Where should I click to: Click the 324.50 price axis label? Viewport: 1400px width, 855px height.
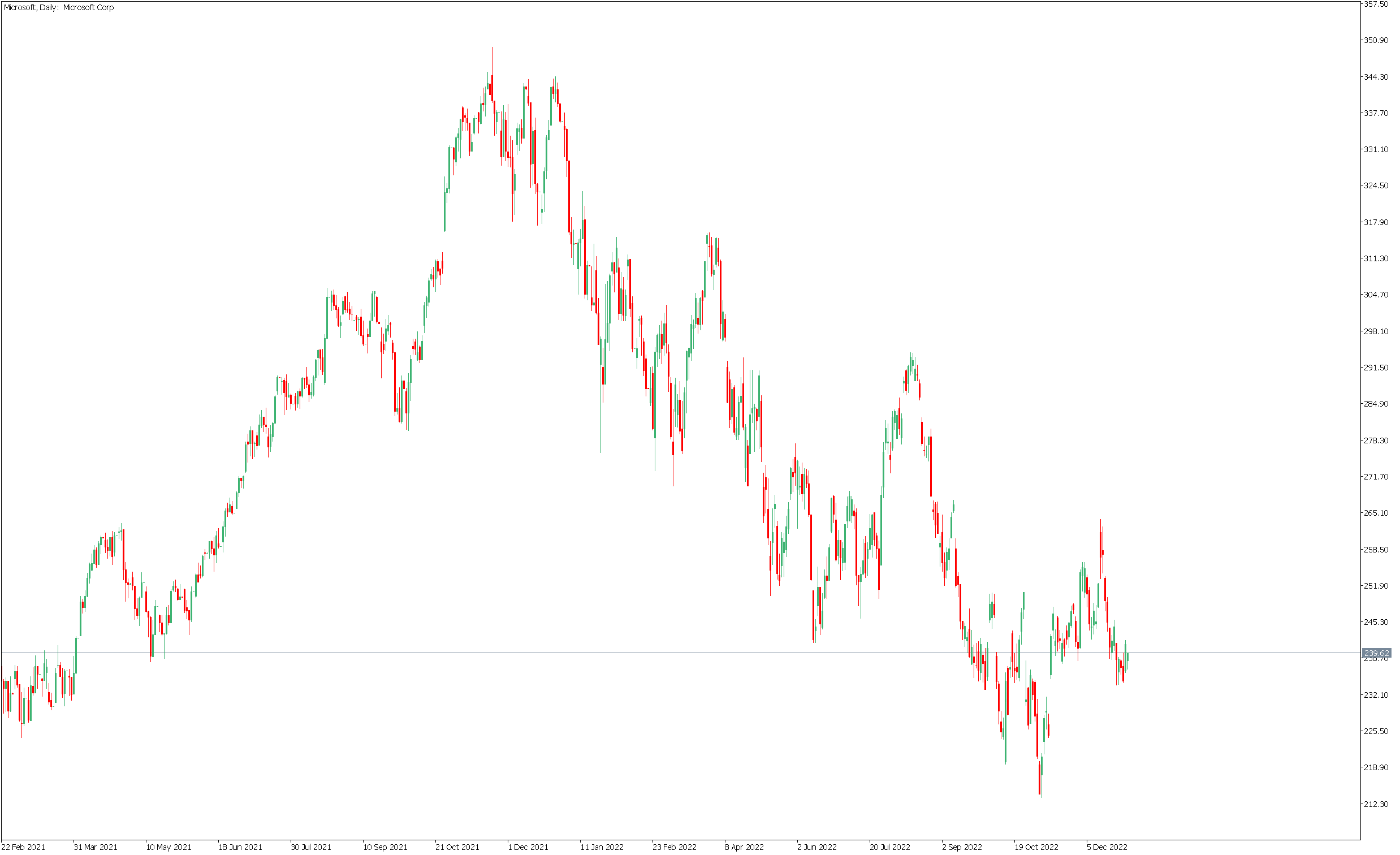pos(1376,186)
